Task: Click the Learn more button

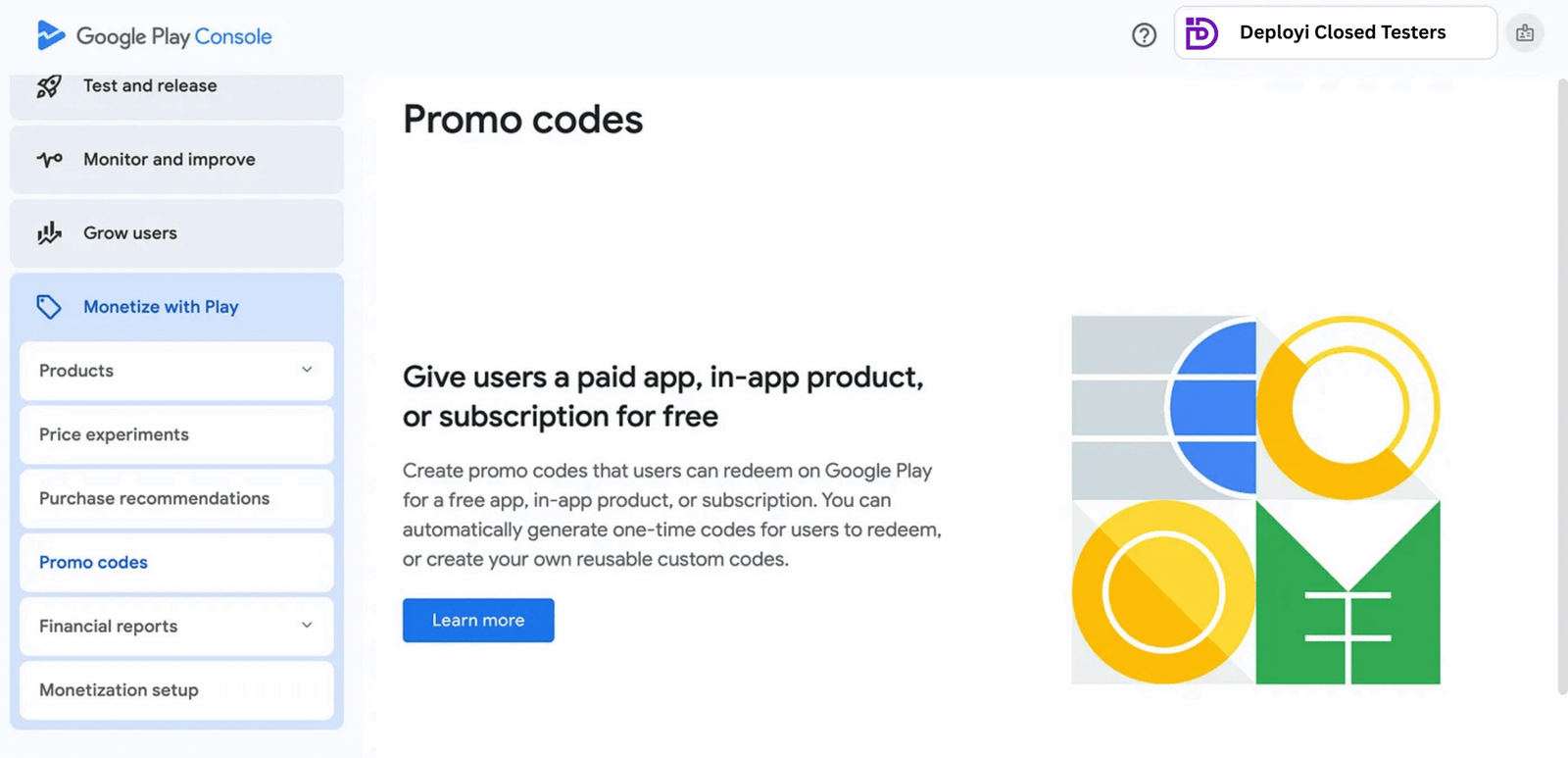Action: pos(478,621)
